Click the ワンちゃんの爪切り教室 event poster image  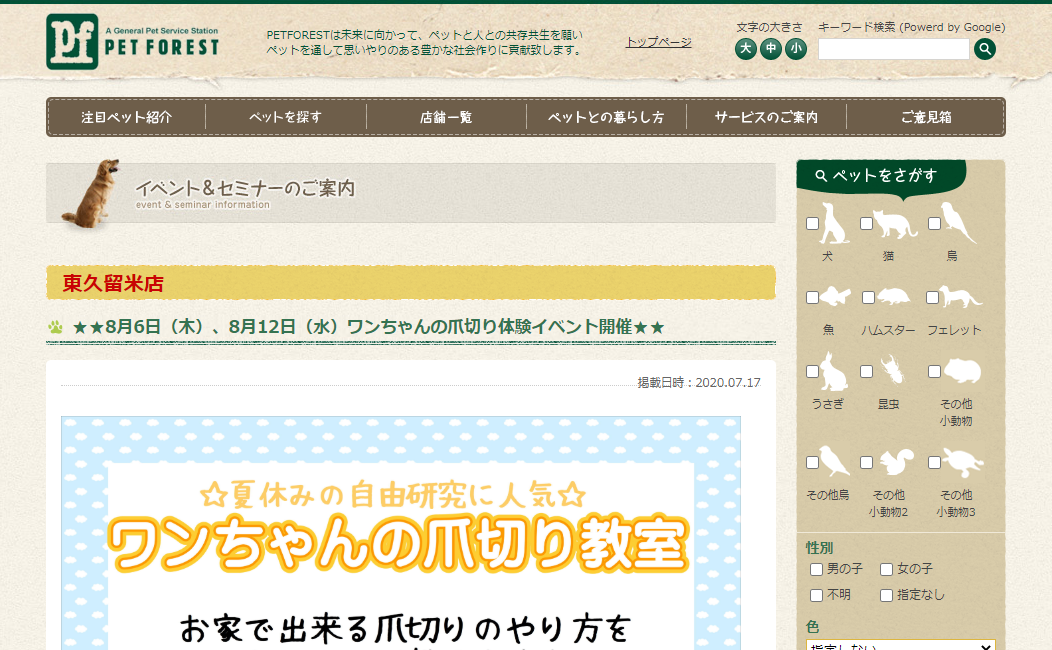(x=401, y=533)
